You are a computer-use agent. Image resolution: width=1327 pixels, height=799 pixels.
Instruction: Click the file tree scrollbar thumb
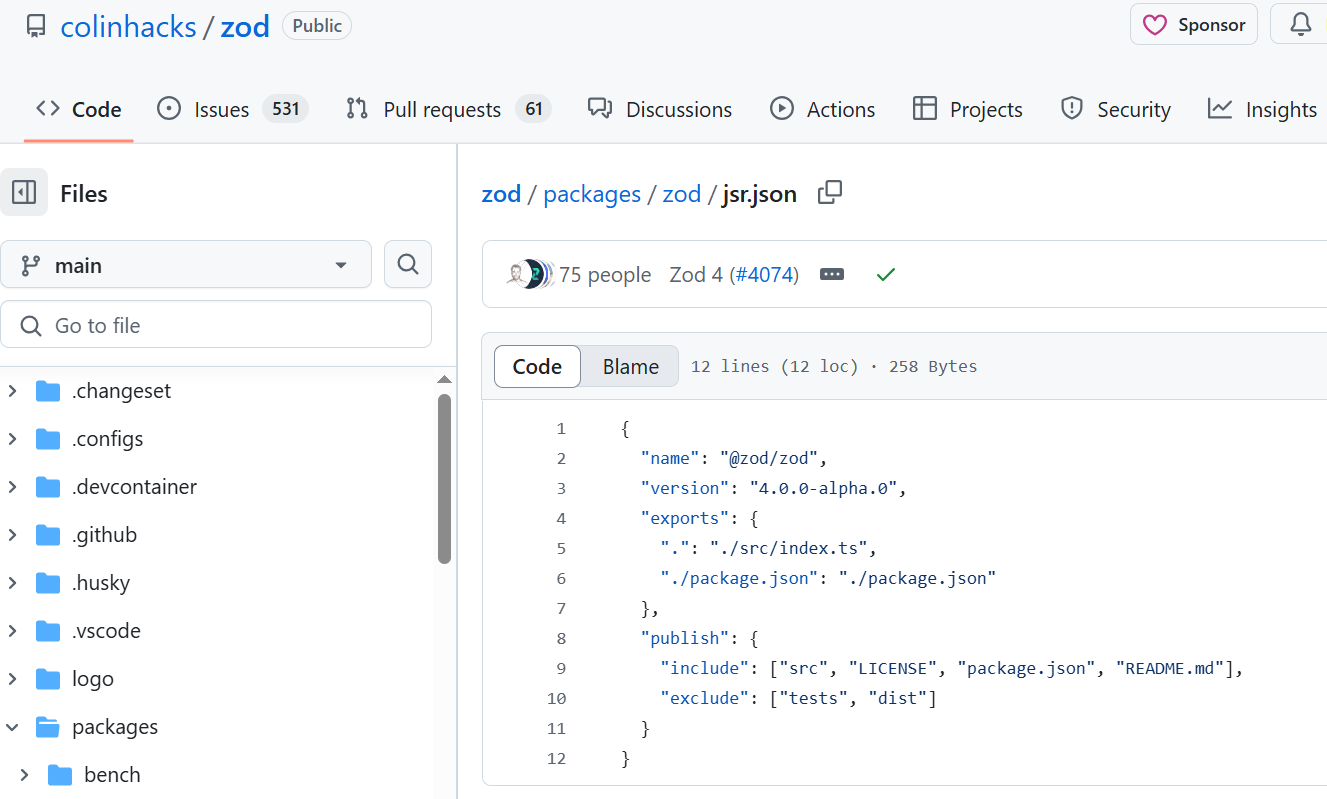pyautogui.click(x=444, y=477)
